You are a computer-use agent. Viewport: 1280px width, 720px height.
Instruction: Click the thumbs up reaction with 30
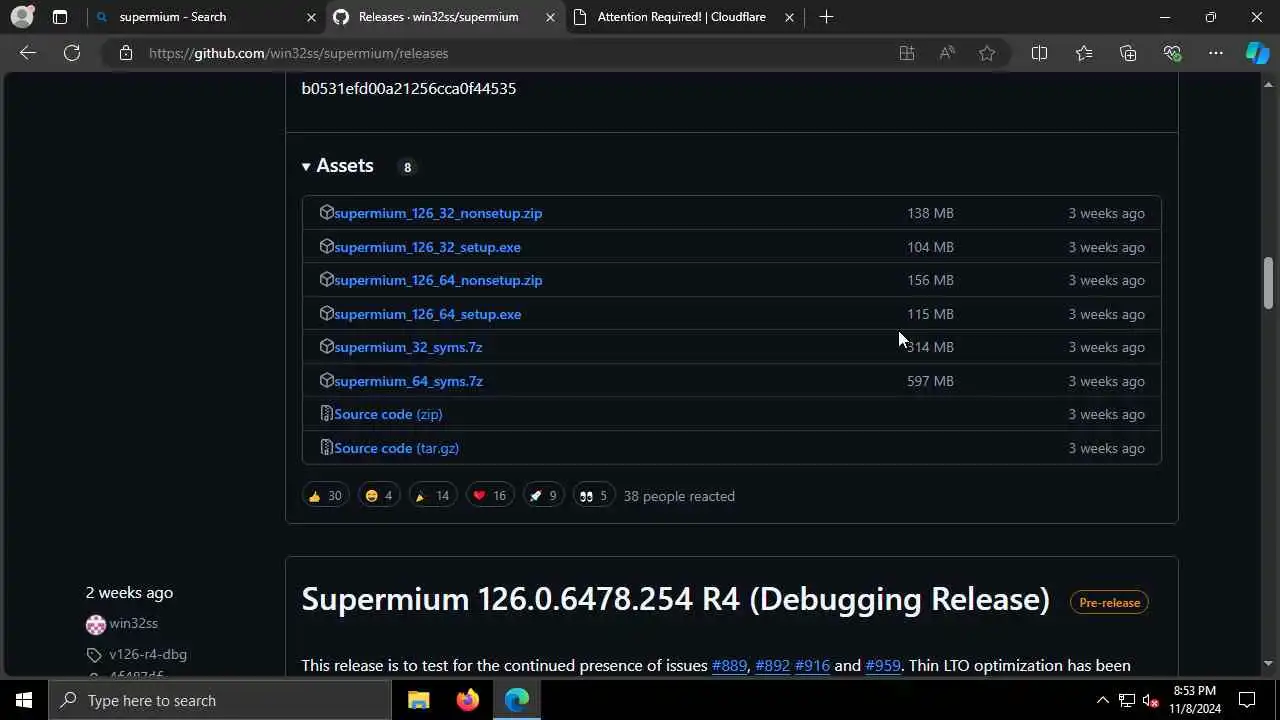[x=325, y=496]
